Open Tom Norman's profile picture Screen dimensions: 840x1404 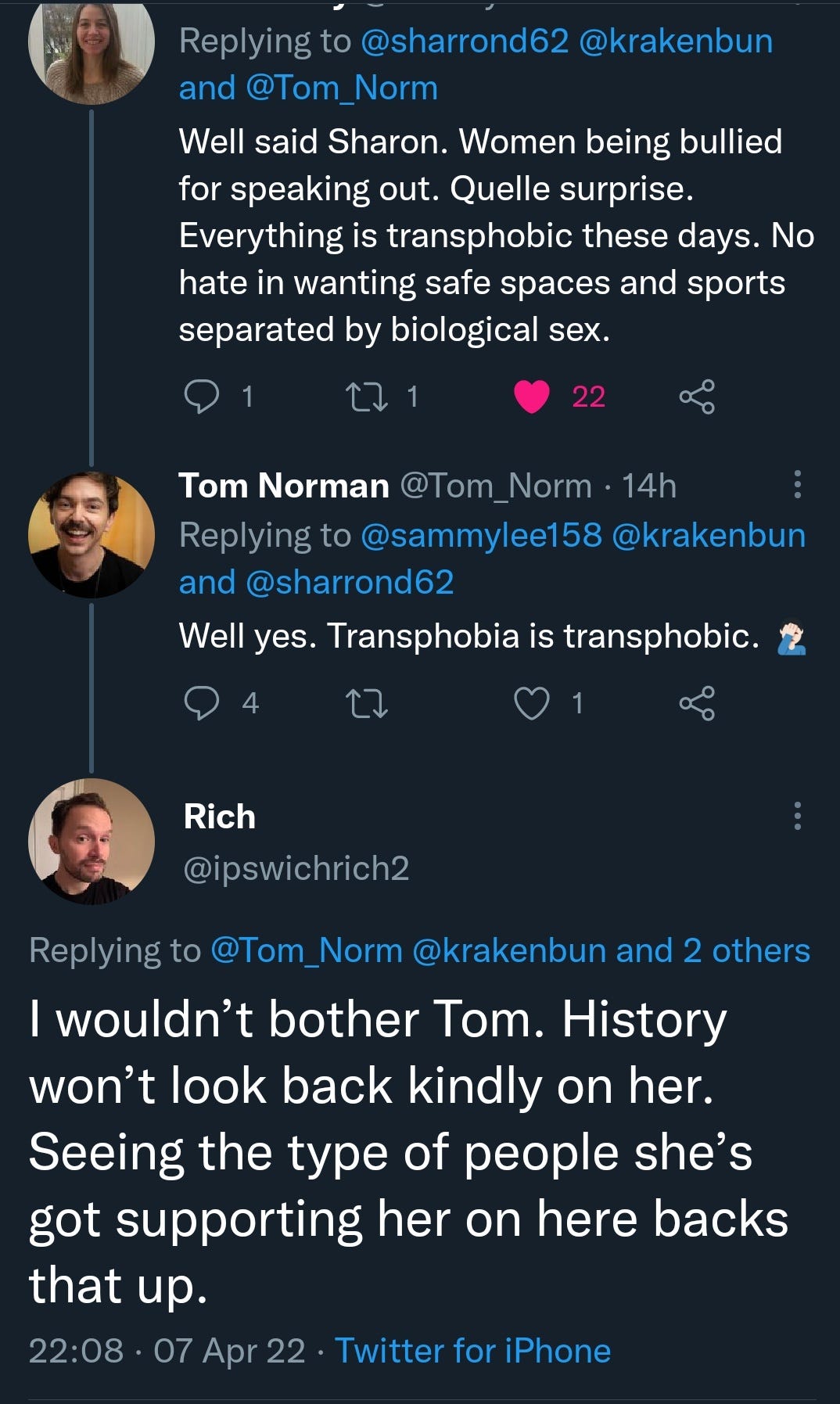click(91, 535)
